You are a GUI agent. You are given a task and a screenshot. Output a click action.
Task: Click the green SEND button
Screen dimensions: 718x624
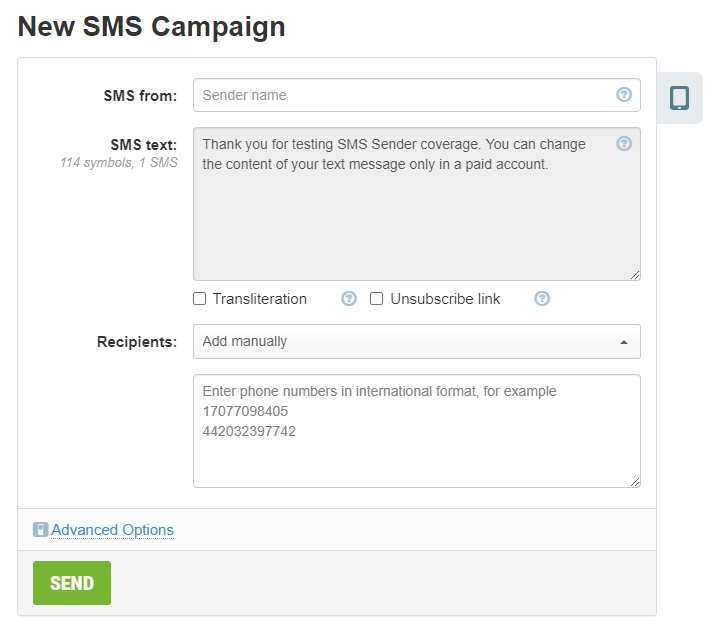(72, 583)
